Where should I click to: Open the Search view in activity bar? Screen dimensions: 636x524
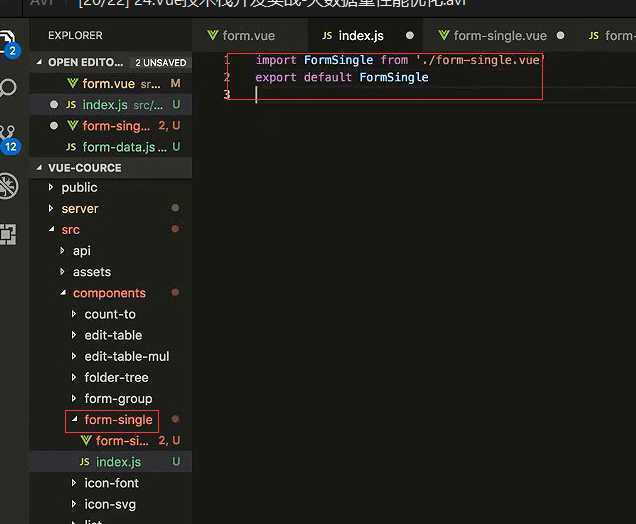click(x=8, y=88)
